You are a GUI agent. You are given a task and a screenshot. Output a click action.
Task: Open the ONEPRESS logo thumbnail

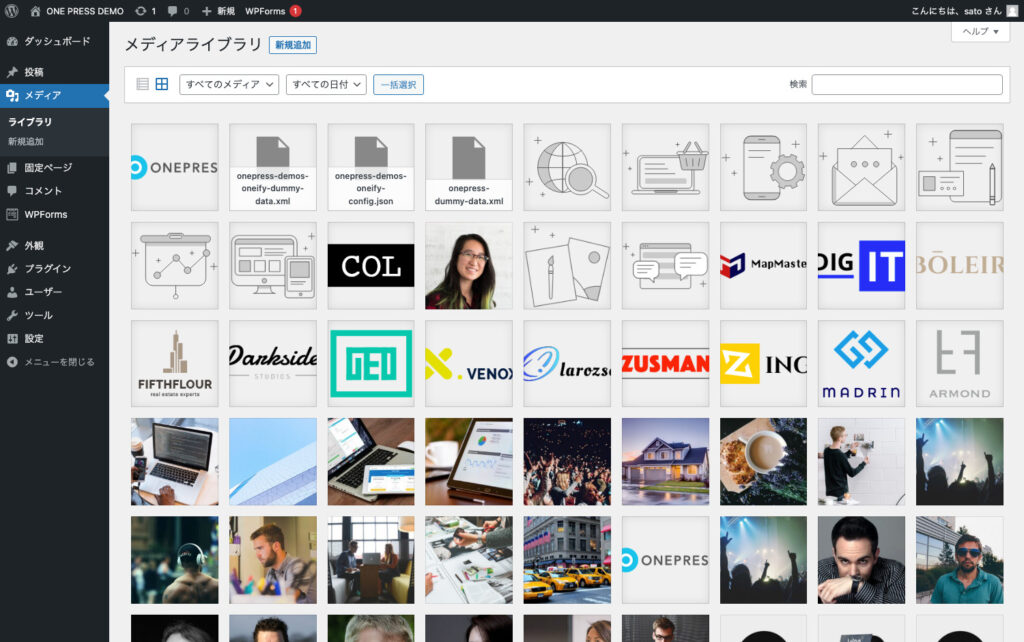tap(174, 167)
